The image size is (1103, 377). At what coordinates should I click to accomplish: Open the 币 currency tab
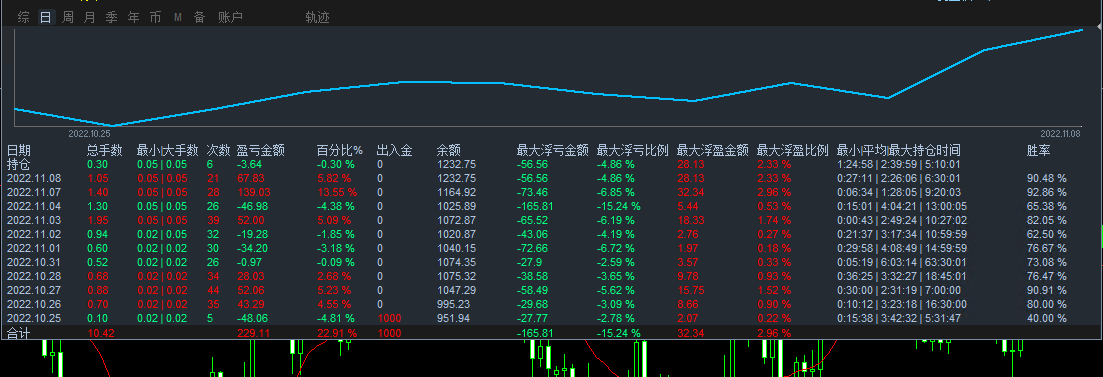155,18
